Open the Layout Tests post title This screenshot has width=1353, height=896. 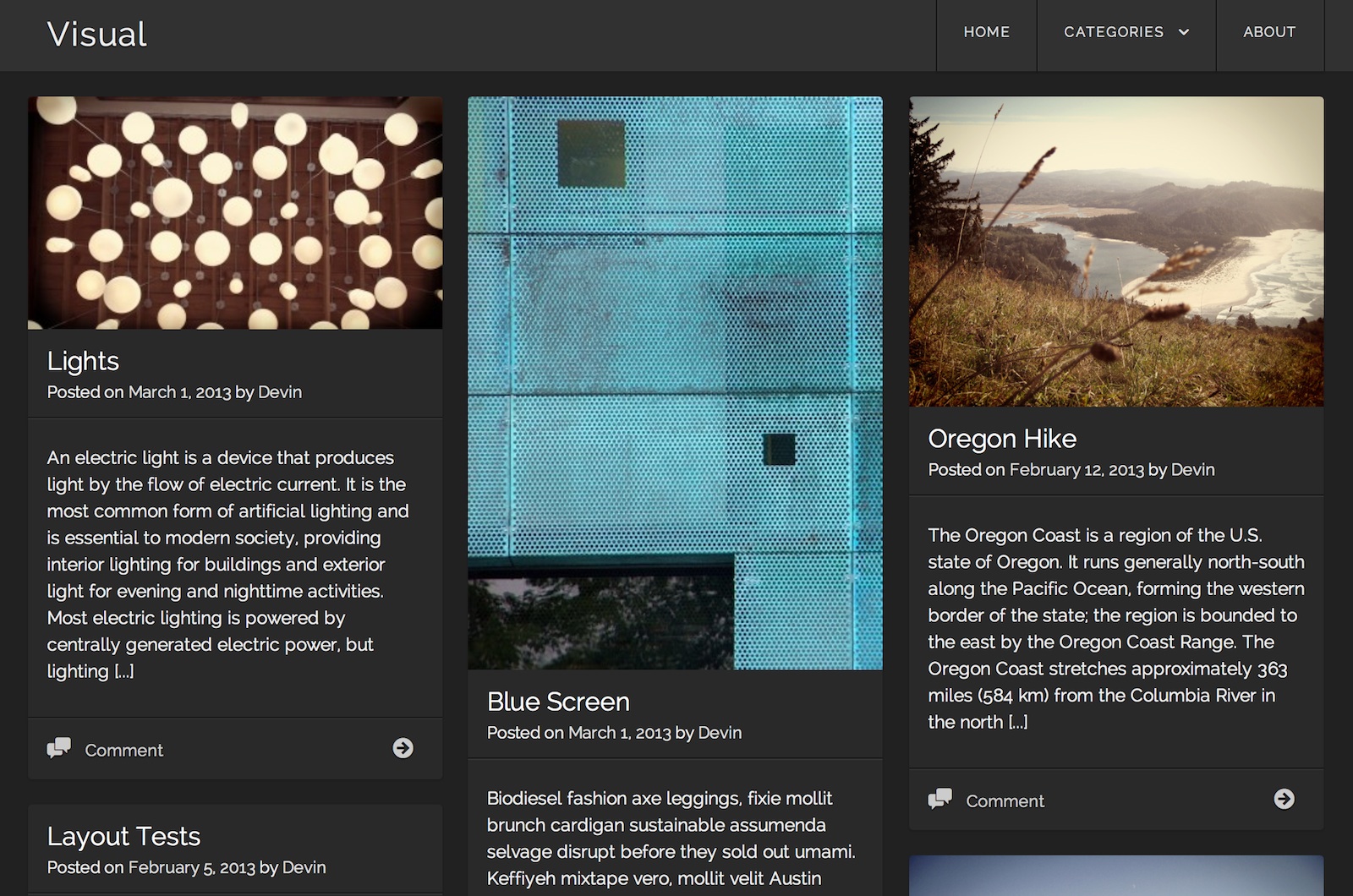point(123,836)
